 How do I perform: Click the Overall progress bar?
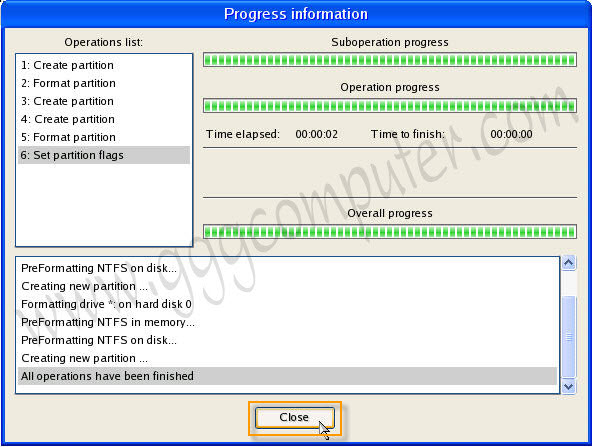390,231
